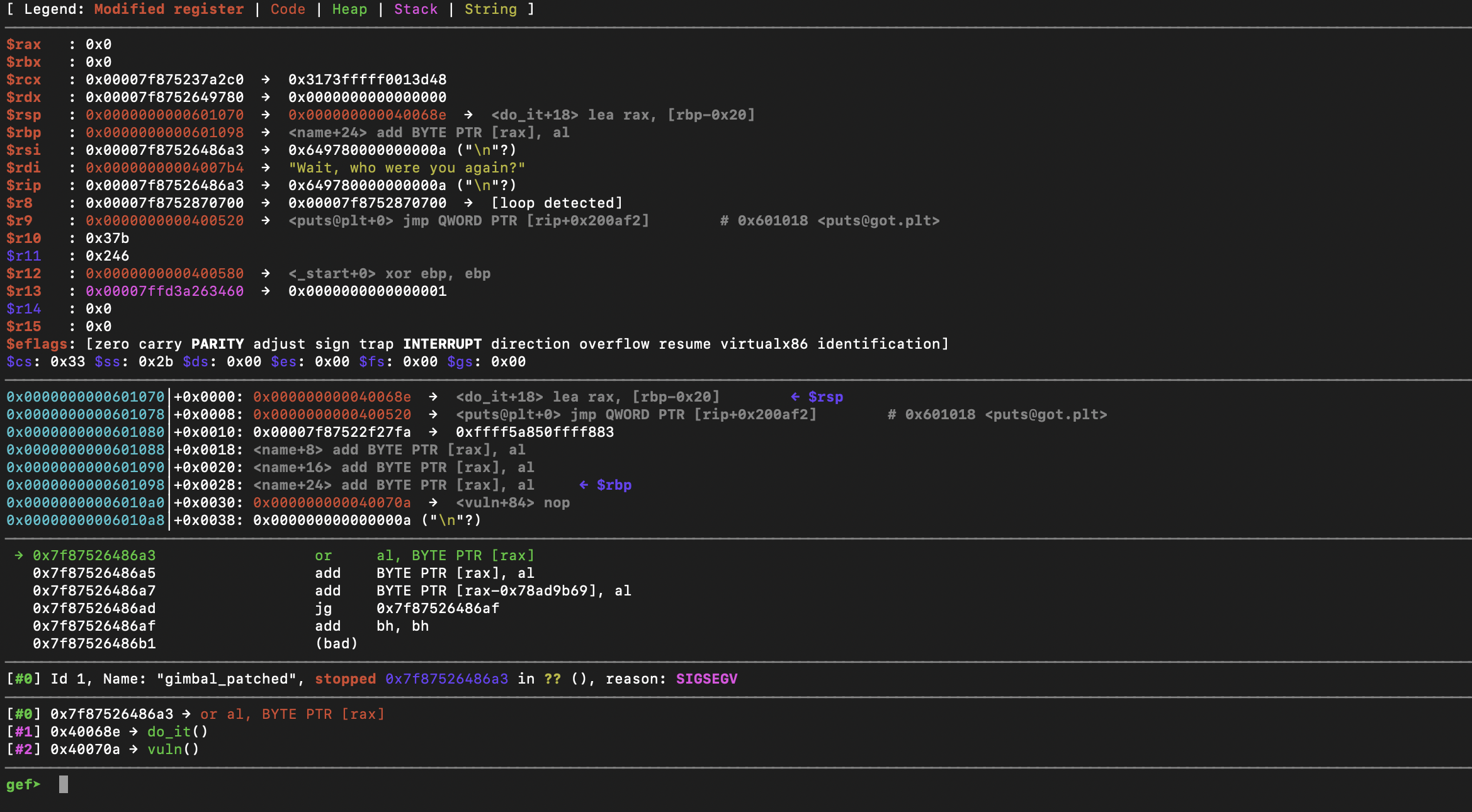Viewport: 1472px width, 812px height.
Task: Click the $rsp marker in stack view
Action: tap(817, 397)
